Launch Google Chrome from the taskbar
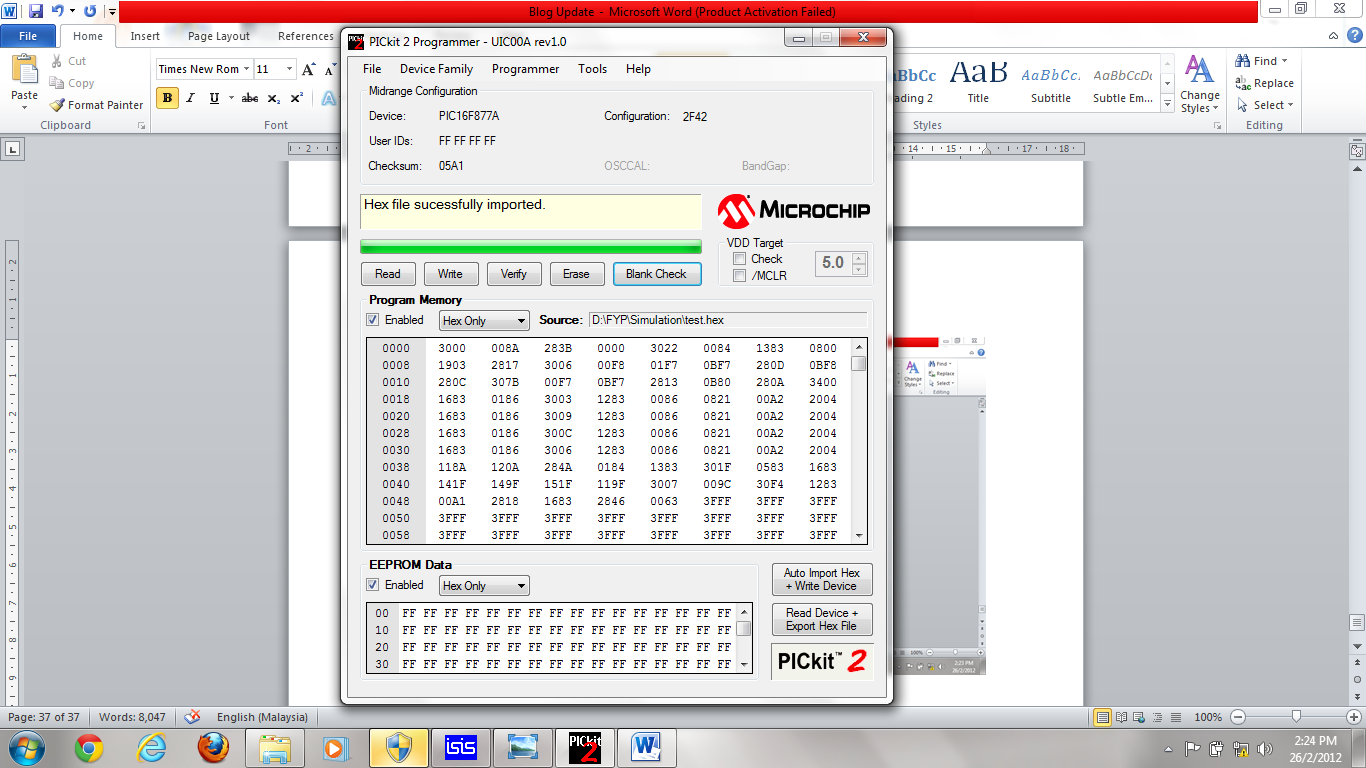1366x768 pixels. coord(89,747)
